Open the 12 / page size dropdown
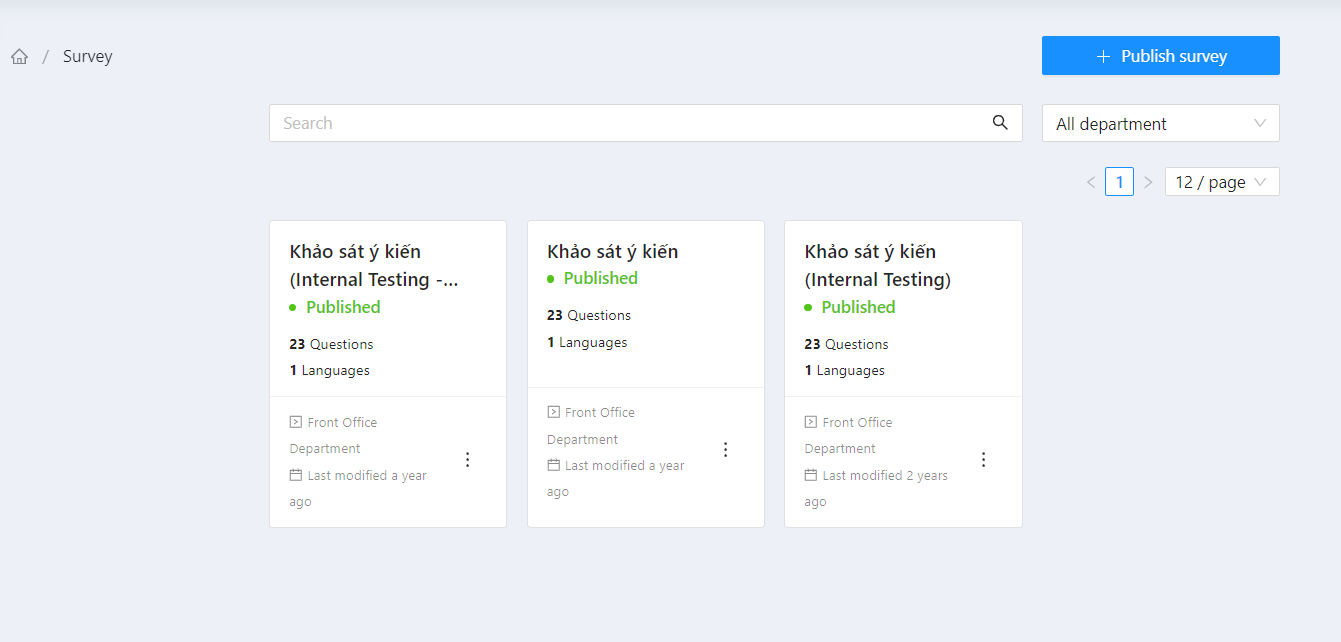Viewport: 1341px width, 642px height. coord(1221,182)
